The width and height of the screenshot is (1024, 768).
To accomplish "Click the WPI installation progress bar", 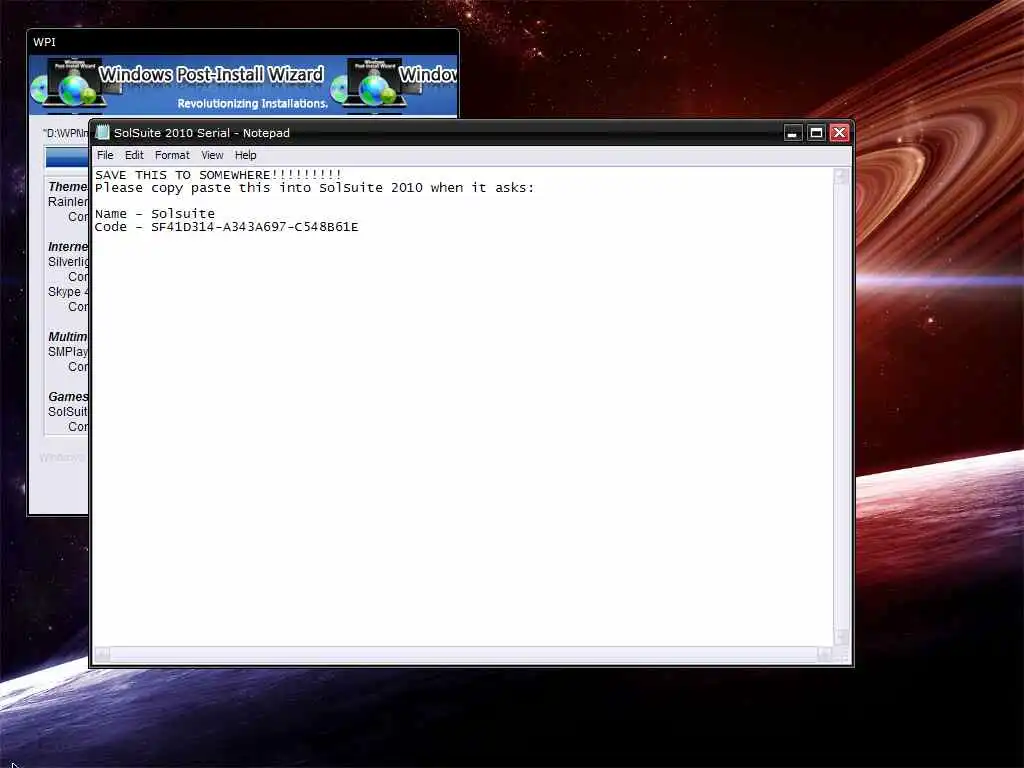I will pyautogui.click(x=67, y=157).
